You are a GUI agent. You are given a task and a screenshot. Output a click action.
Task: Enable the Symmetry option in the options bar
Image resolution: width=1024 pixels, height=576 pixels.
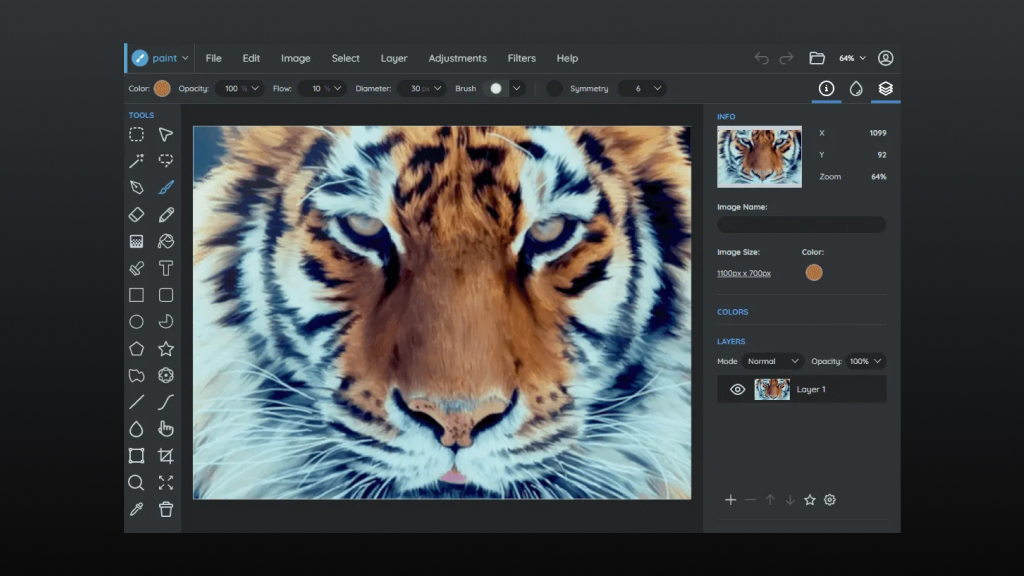(x=554, y=88)
